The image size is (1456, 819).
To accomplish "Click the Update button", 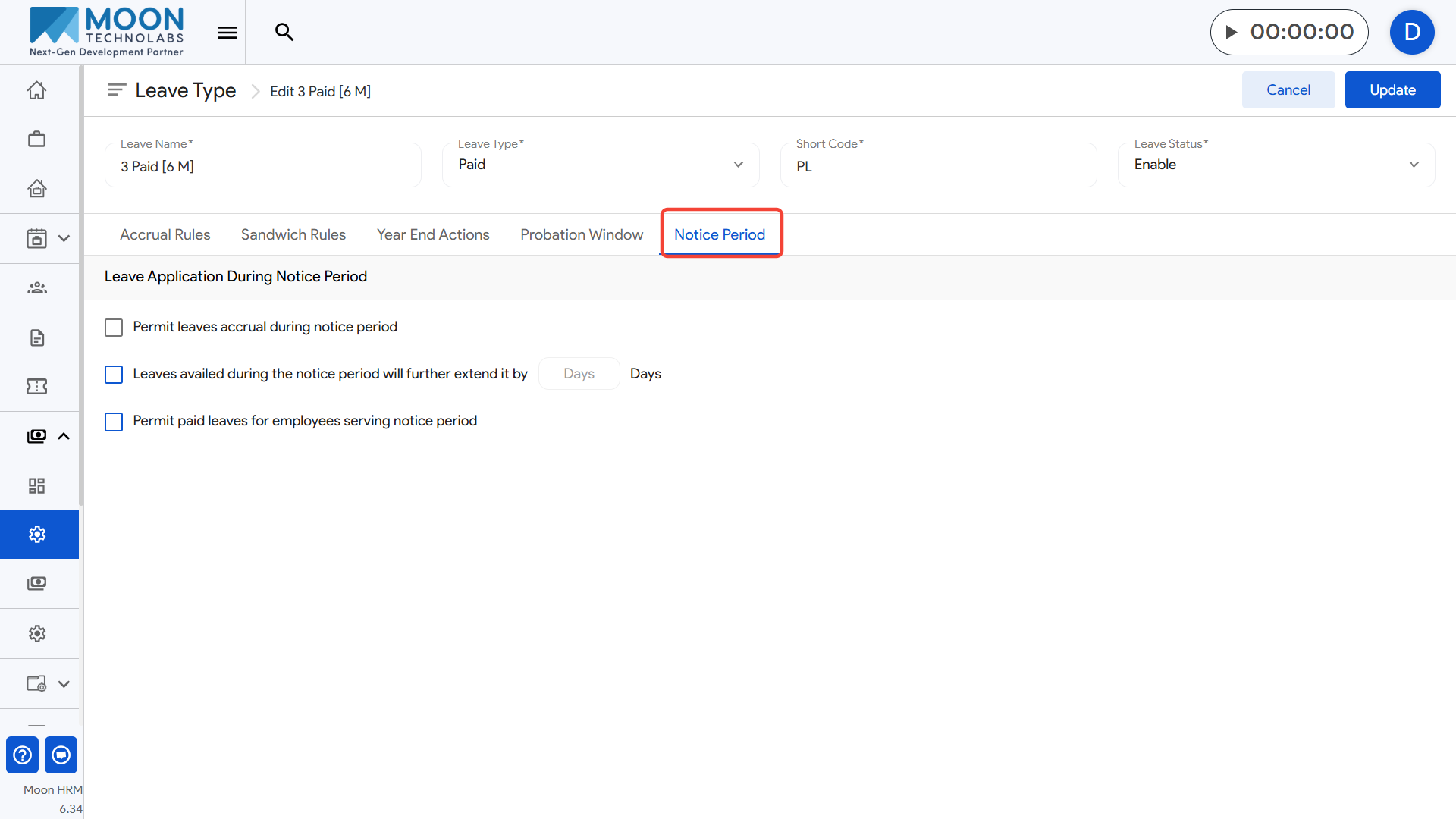I will pyautogui.click(x=1392, y=90).
